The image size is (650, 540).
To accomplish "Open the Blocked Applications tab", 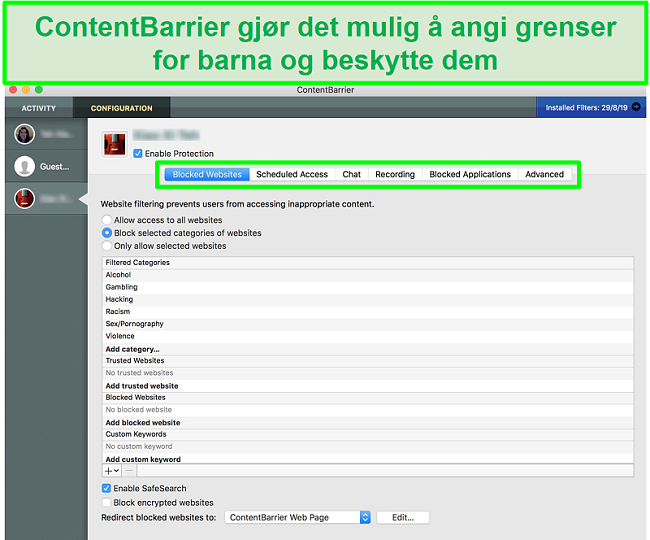I will coord(470,174).
